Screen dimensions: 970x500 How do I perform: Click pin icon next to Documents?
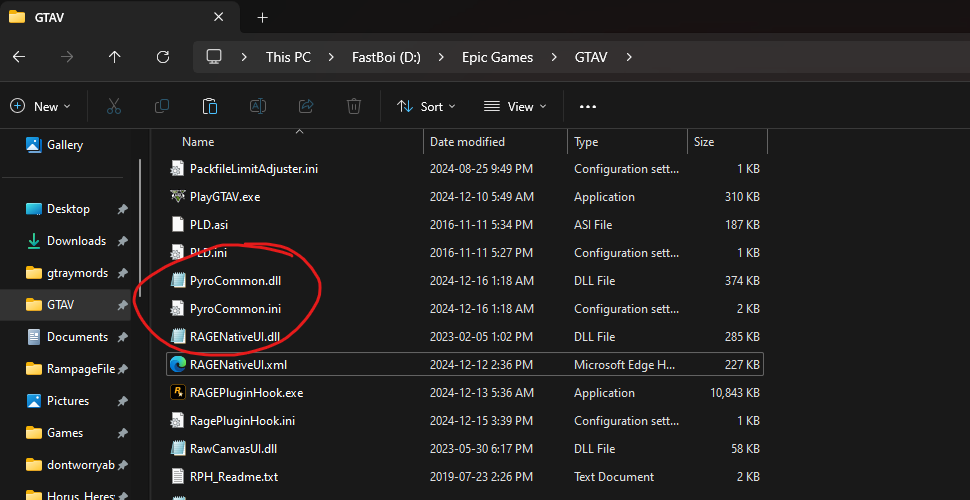point(122,337)
